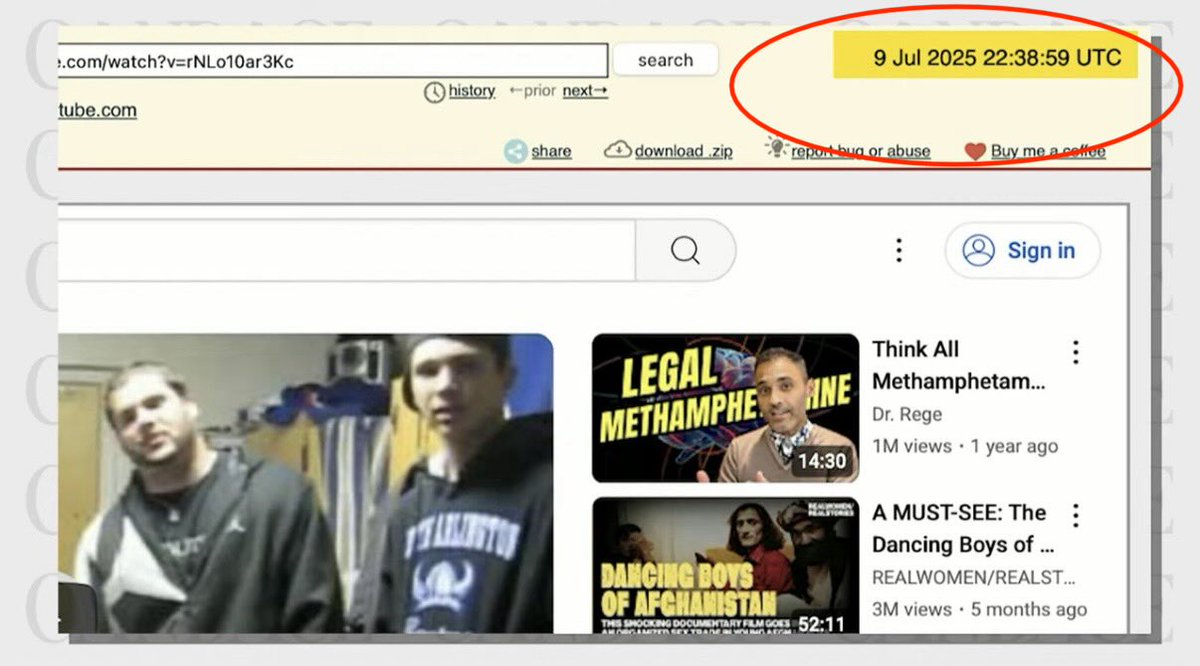Screen dimensions: 1200x666
Task: Click the main video player
Action: pyautogui.click(x=305, y=483)
